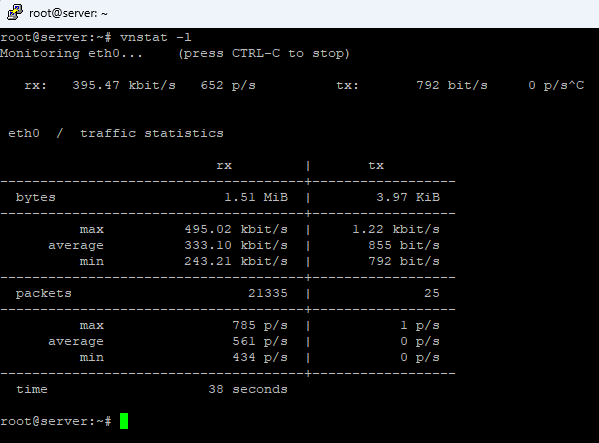Click '(press CTRL-C to stop)' text

point(264,53)
